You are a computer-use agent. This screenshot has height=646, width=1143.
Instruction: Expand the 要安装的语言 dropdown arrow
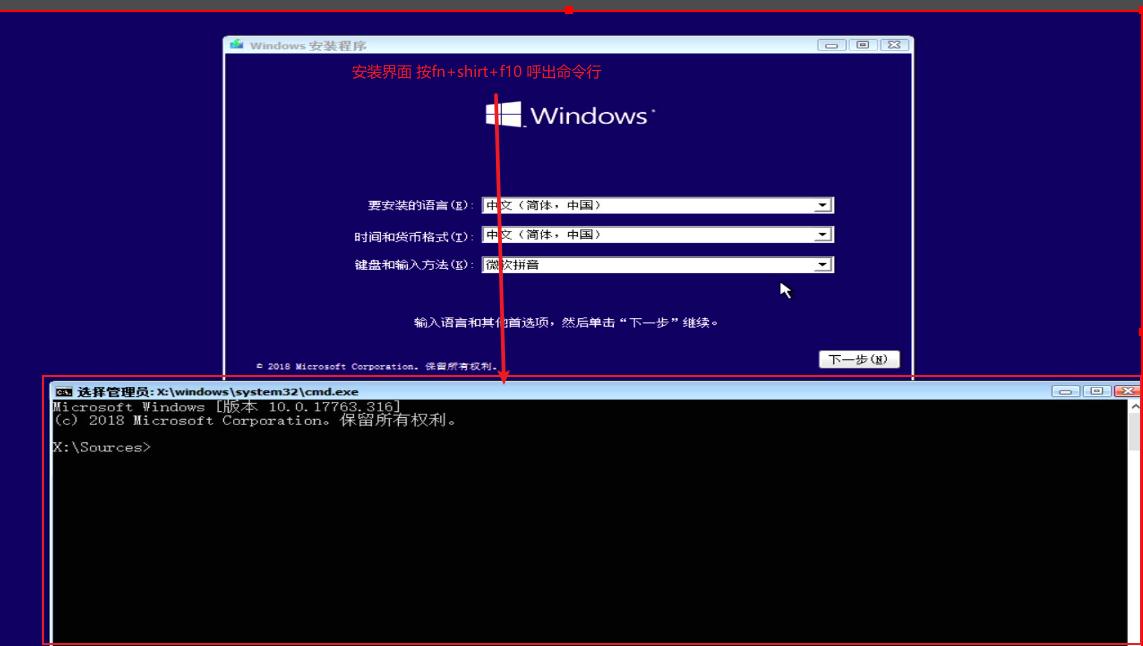click(822, 205)
